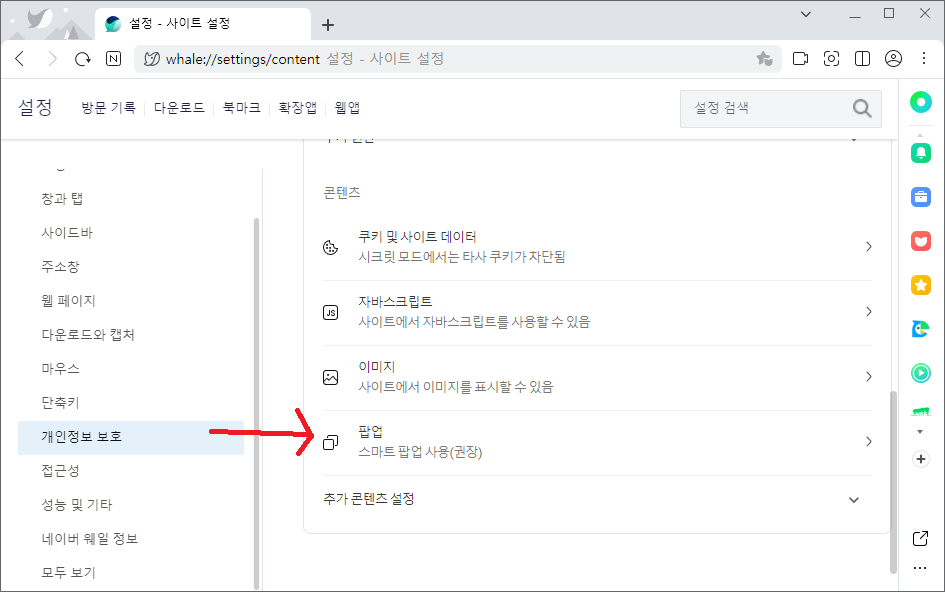Image resolution: width=945 pixels, height=592 pixels.
Task: Open the yellow star bookmarks sidebar panel
Action: (x=919, y=285)
